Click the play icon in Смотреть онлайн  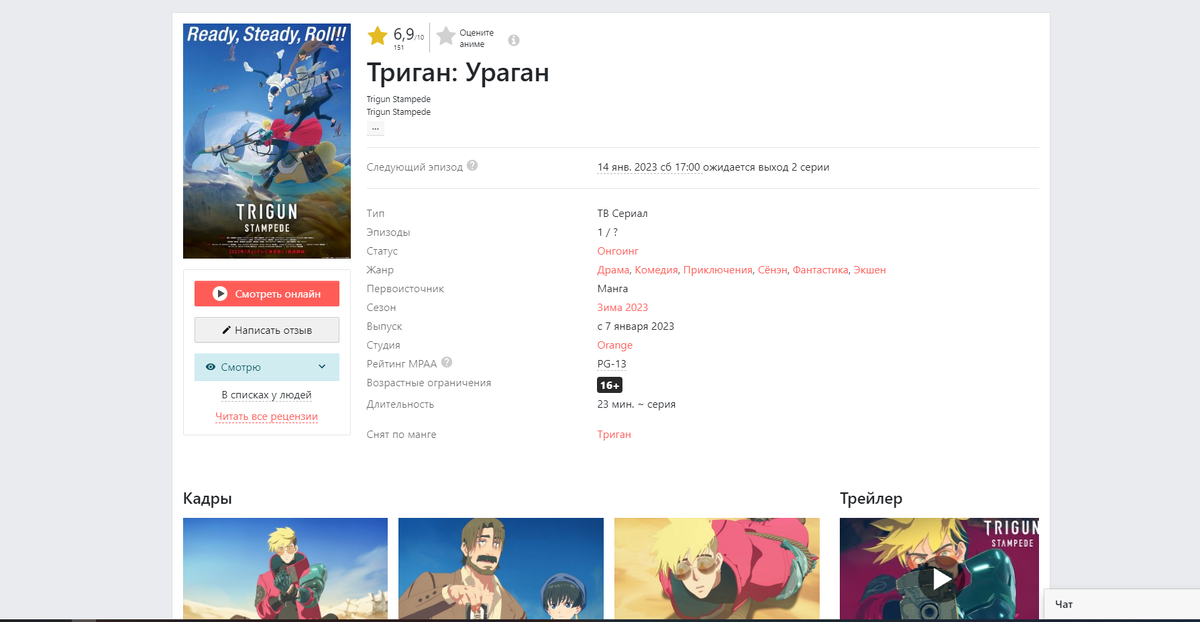(221, 294)
